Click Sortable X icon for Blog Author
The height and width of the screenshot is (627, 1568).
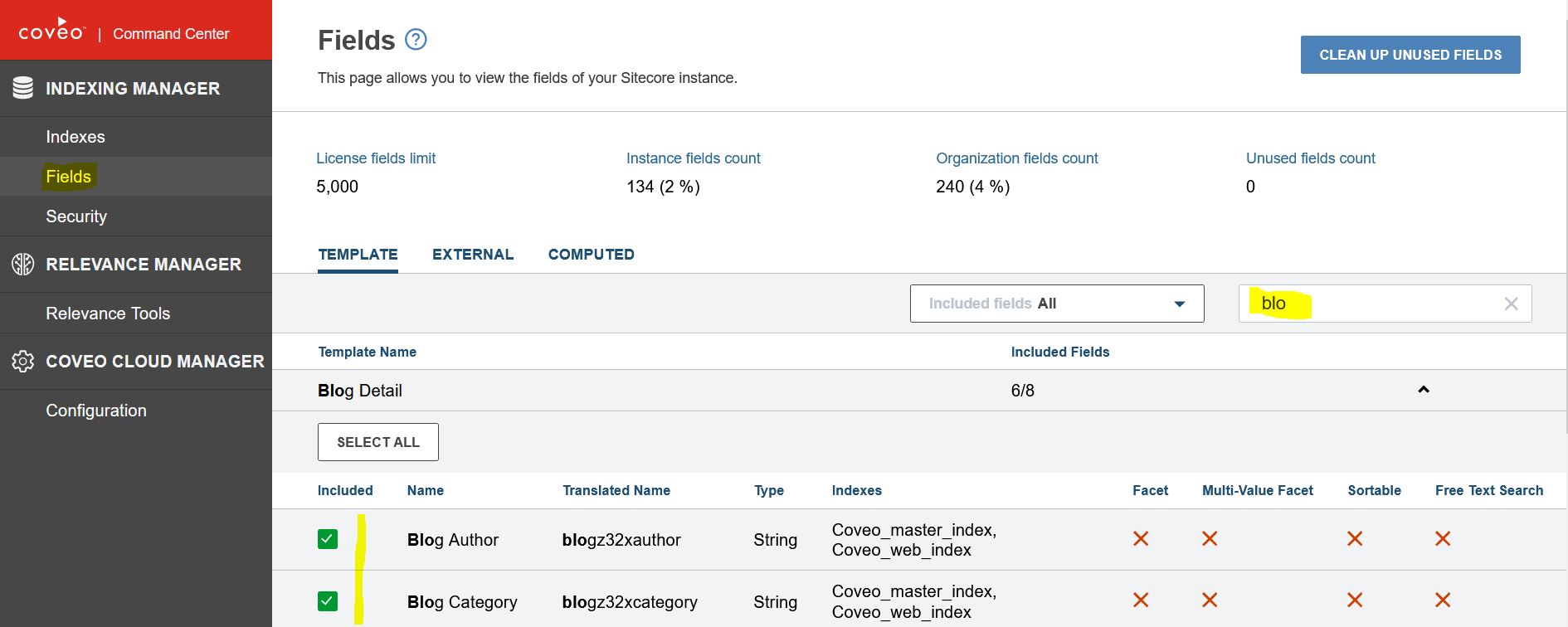(x=1355, y=539)
